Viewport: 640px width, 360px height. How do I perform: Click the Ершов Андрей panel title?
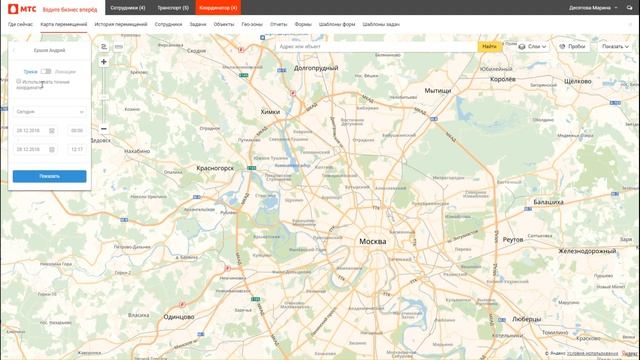(49, 50)
